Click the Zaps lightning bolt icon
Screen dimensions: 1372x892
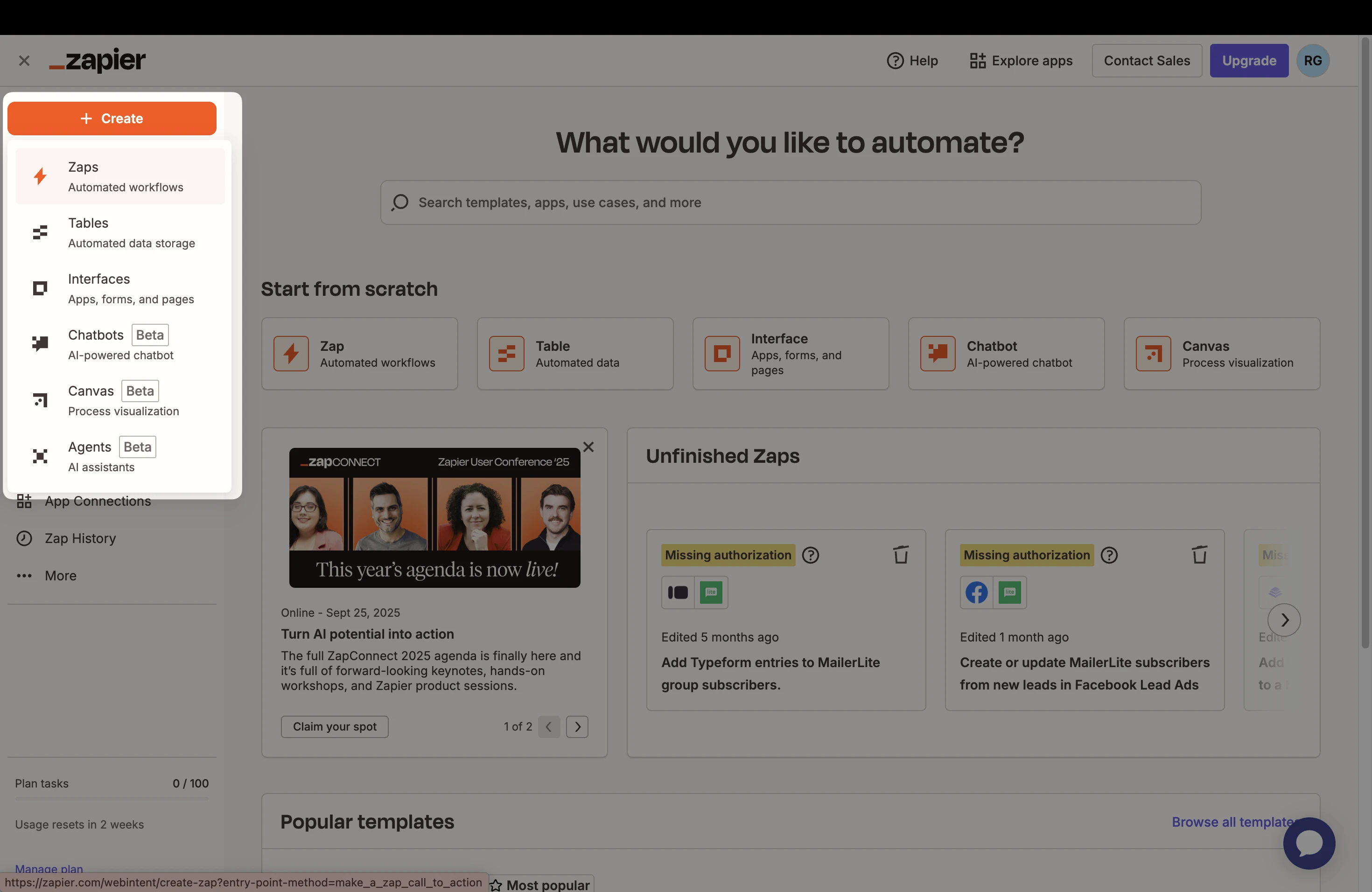click(x=40, y=176)
